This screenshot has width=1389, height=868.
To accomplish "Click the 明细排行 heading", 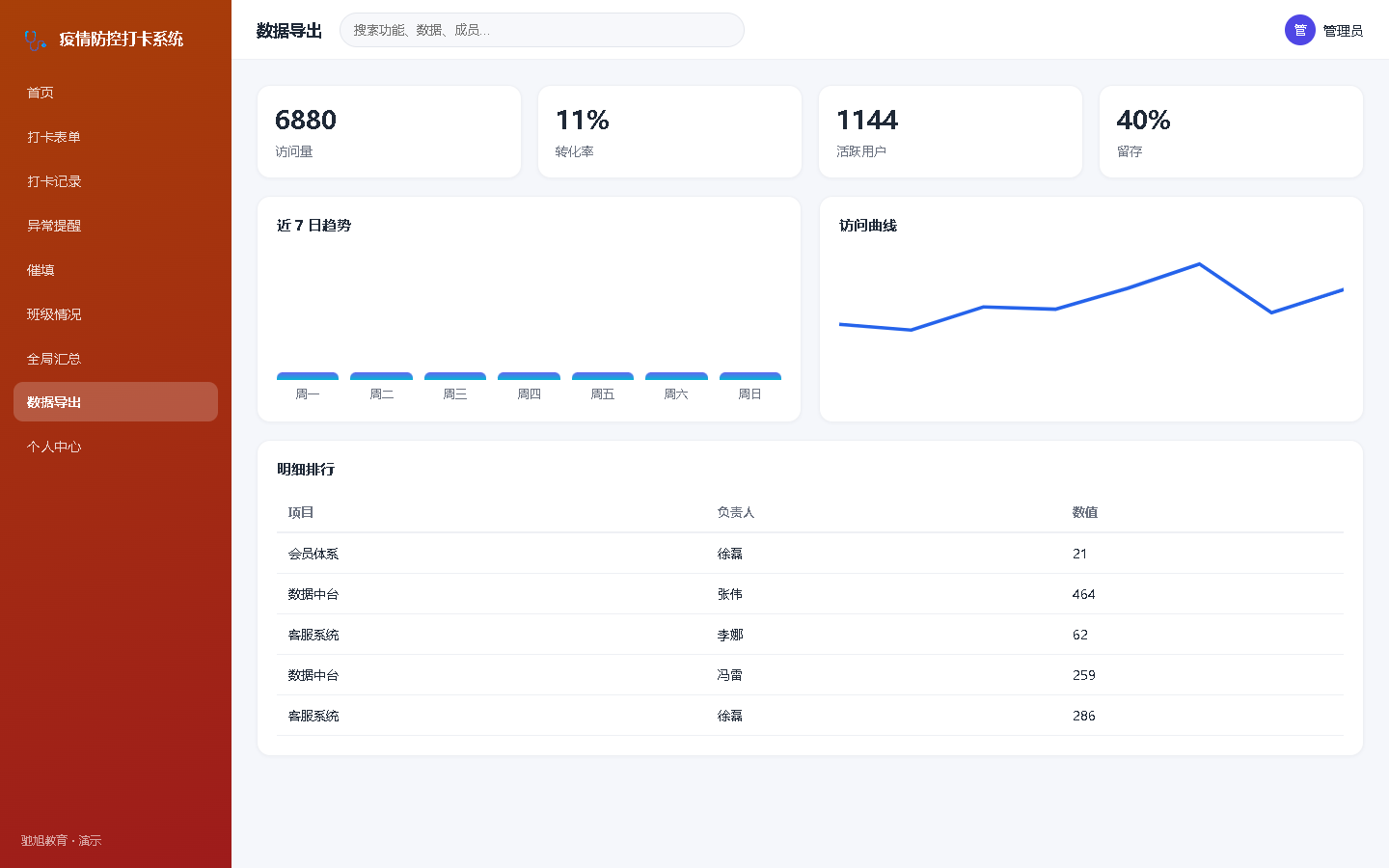I will (x=306, y=470).
